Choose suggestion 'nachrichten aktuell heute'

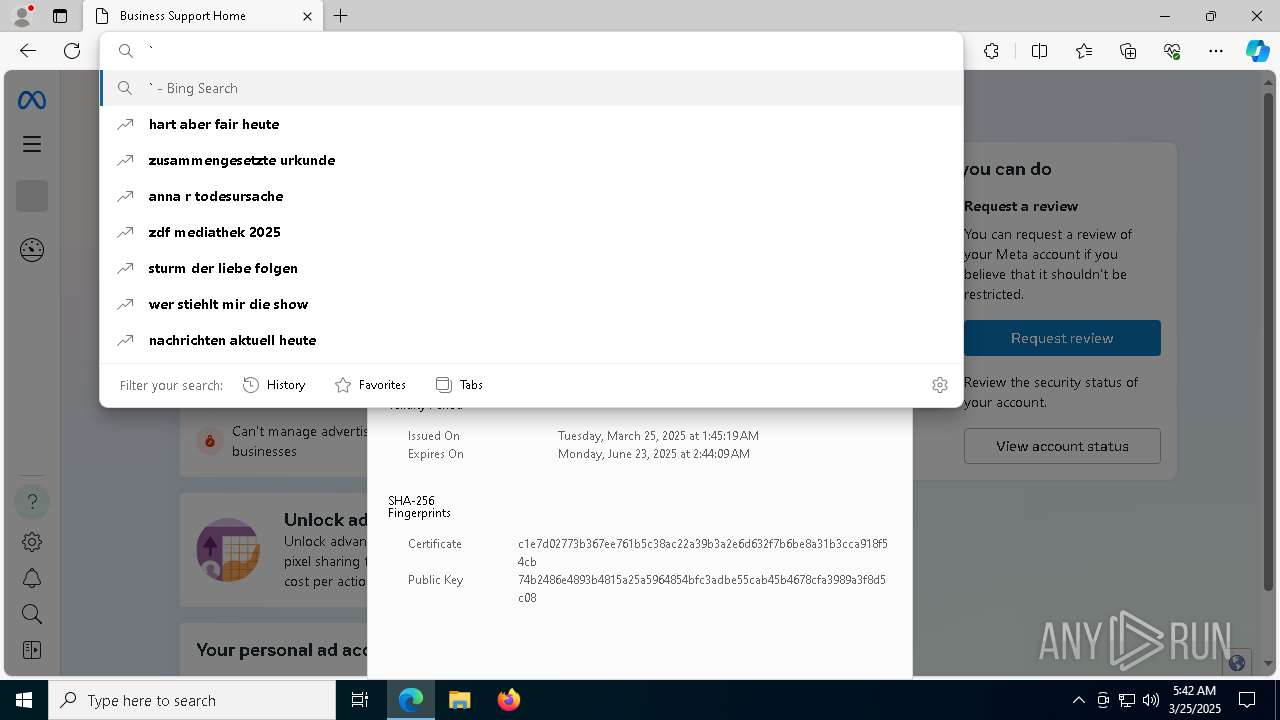tap(531, 340)
